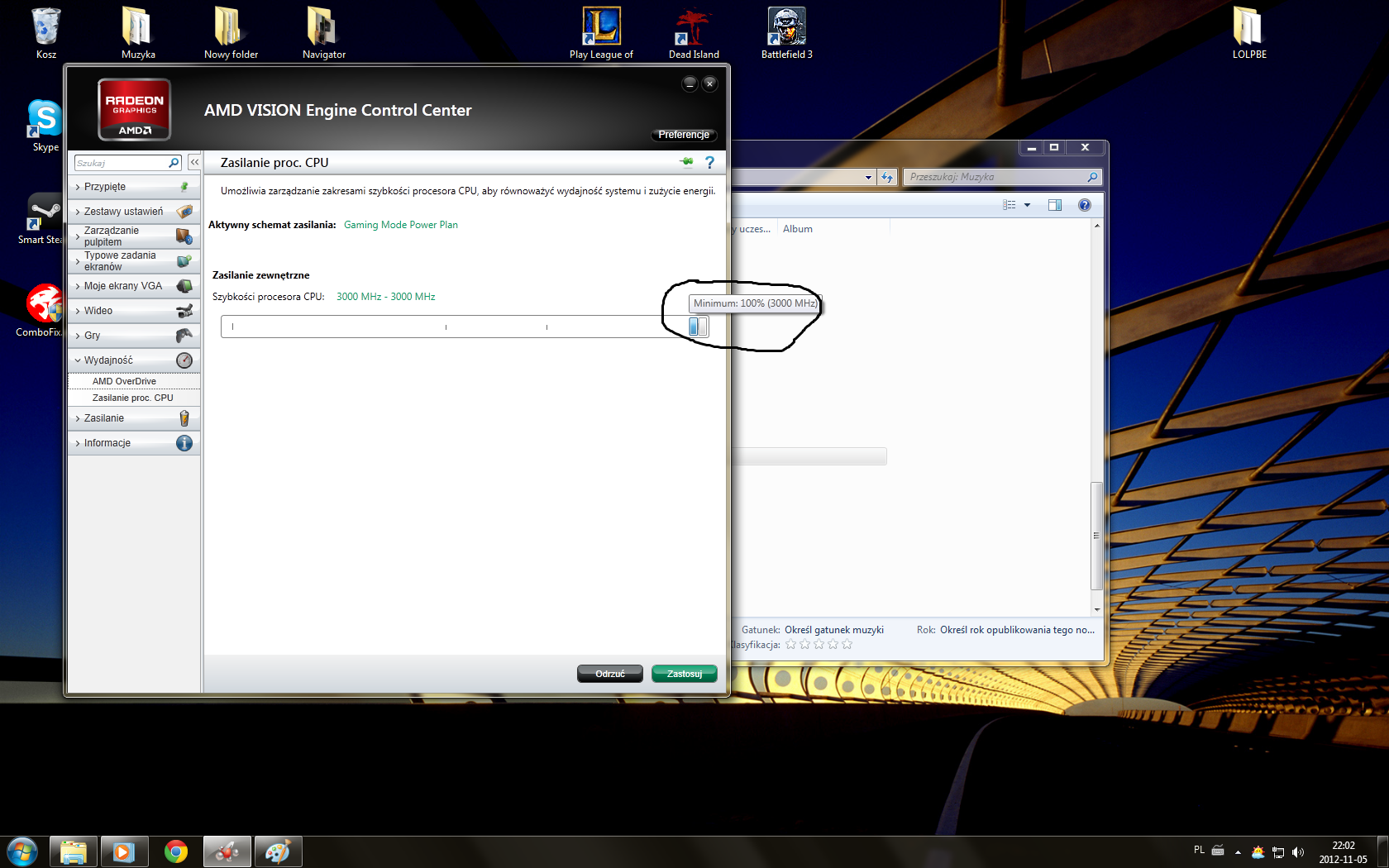Launch the ComboFix desktop icon
The width and height of the screenshot is (1389, 868).
pos(41,311)
